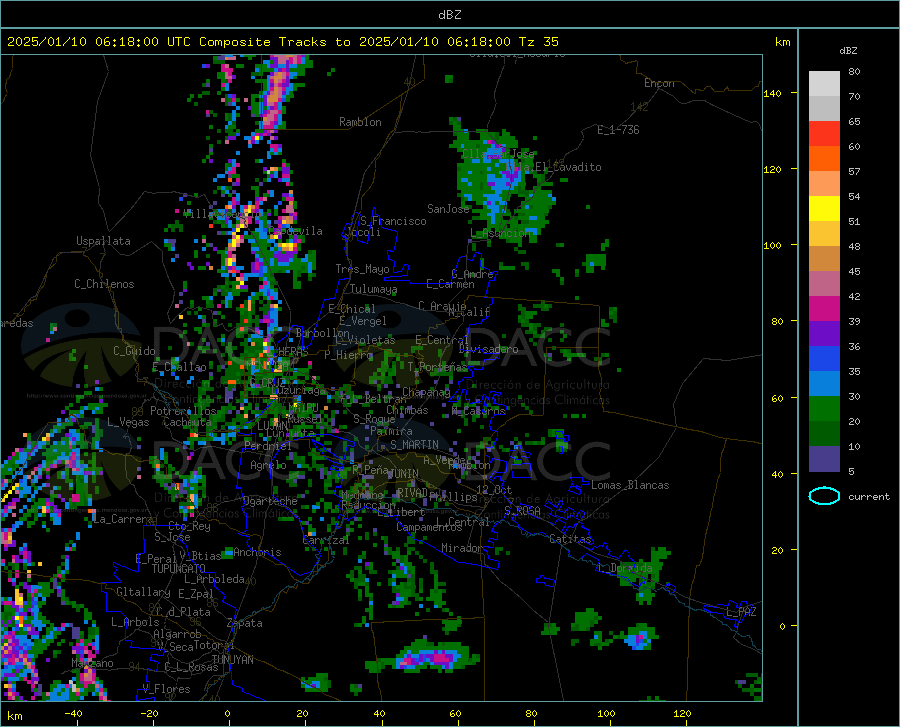Click the Chapanag map label
The height and width of the screenshot is (727, 900).
click(426, 392)
